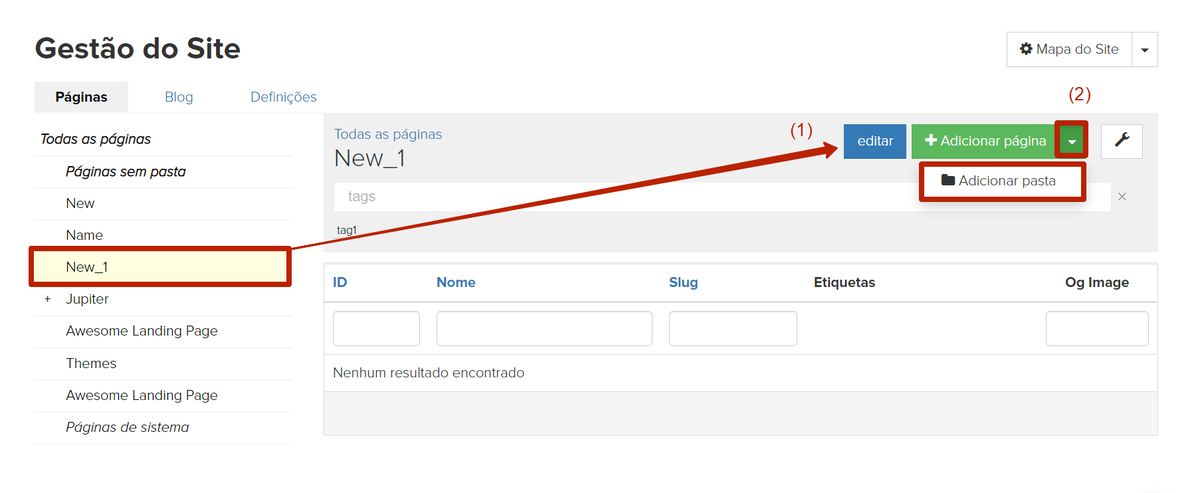The height and width of the screenshot is (493, 1200).
Task: Sort the table by Slug column
Action: 683,283
